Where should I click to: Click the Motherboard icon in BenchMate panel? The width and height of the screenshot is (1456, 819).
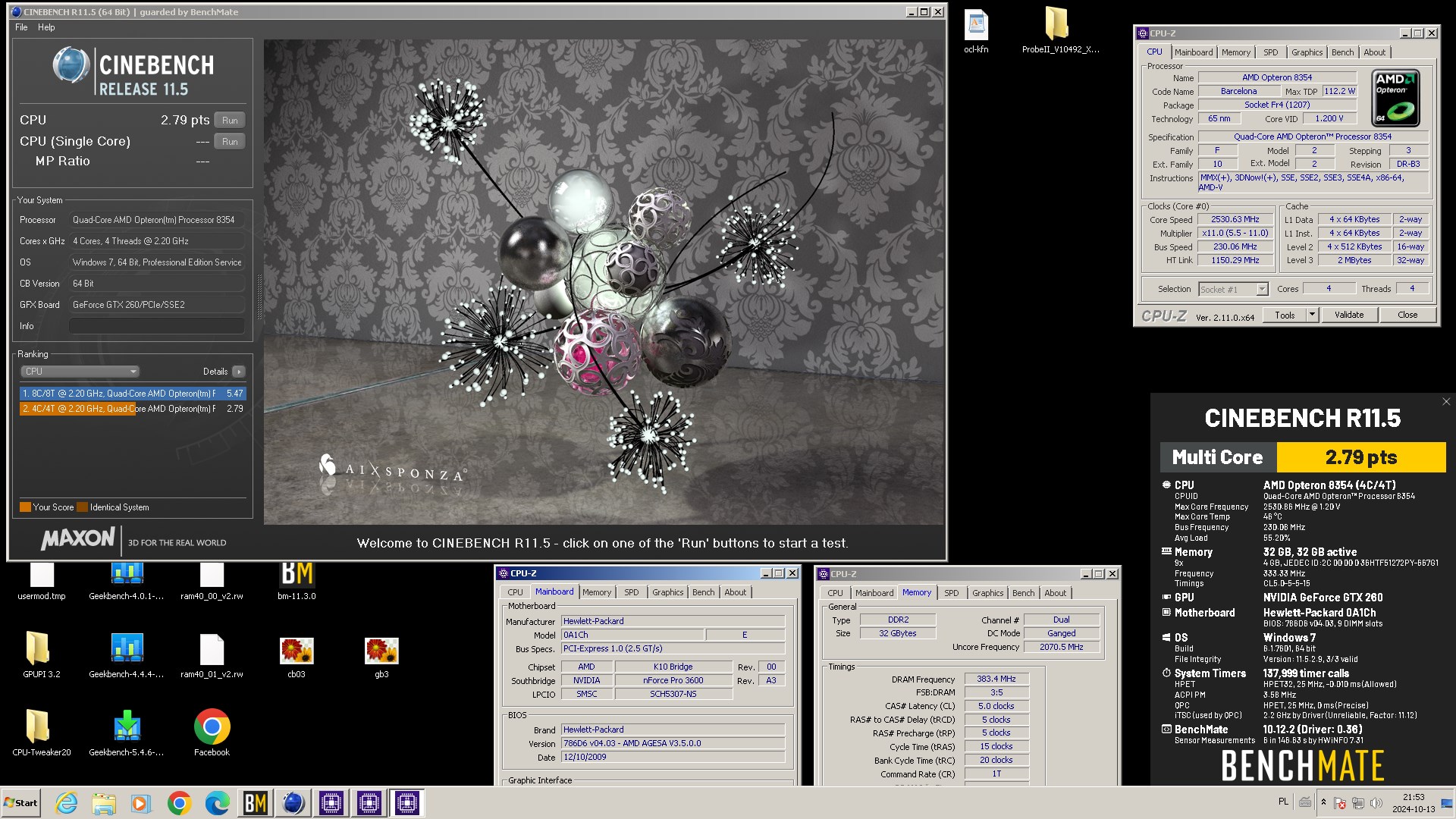tap(1166, 612)
